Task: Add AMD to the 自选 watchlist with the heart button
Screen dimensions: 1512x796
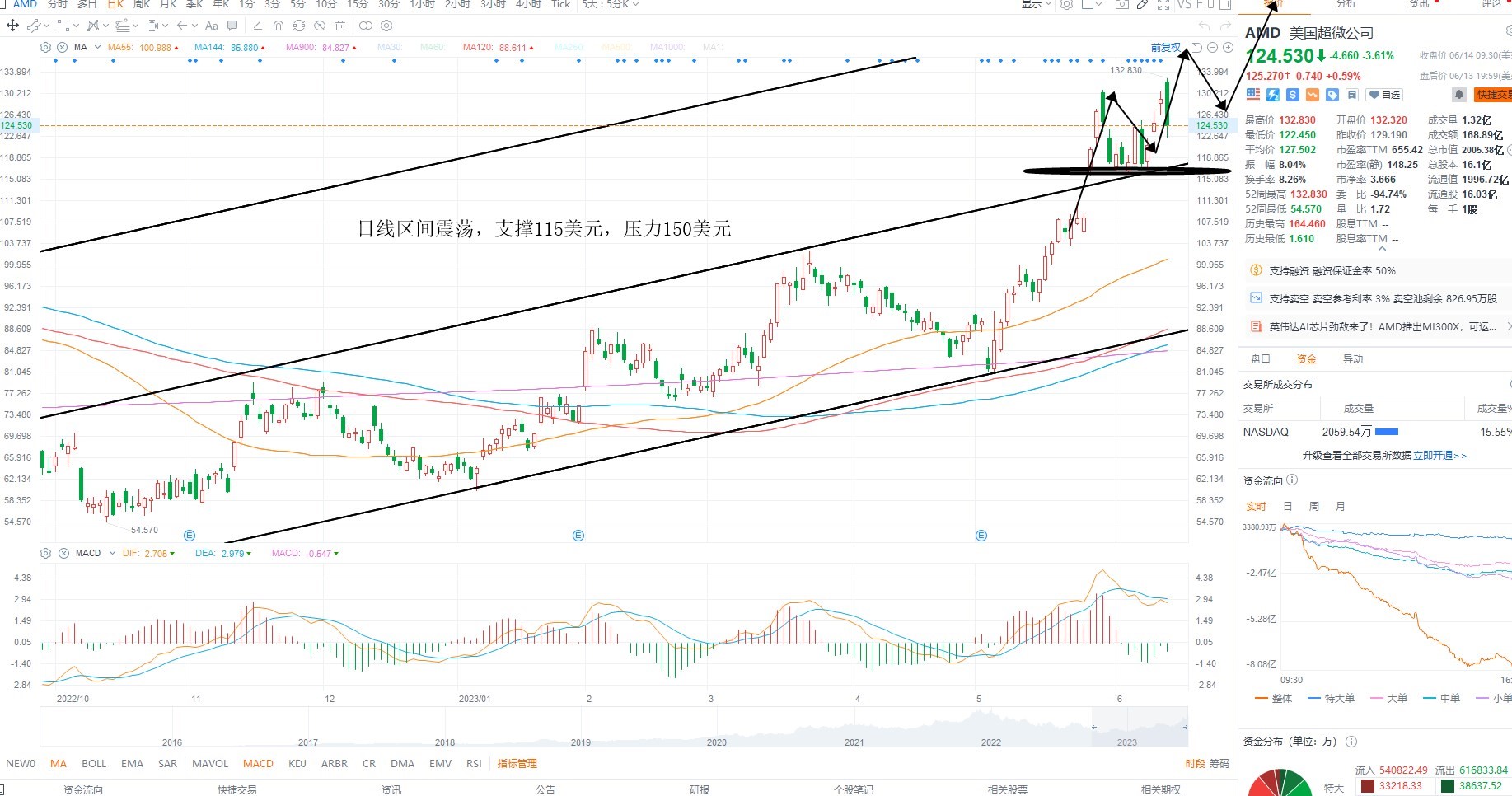Action: (x=1384, y=95)
